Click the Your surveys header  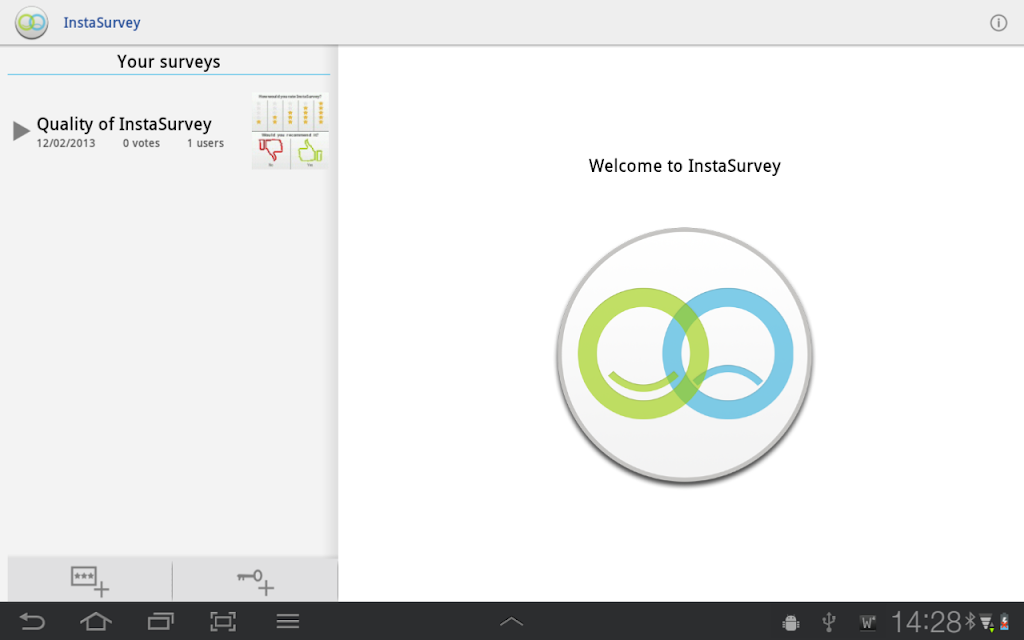tap(168, 62)
